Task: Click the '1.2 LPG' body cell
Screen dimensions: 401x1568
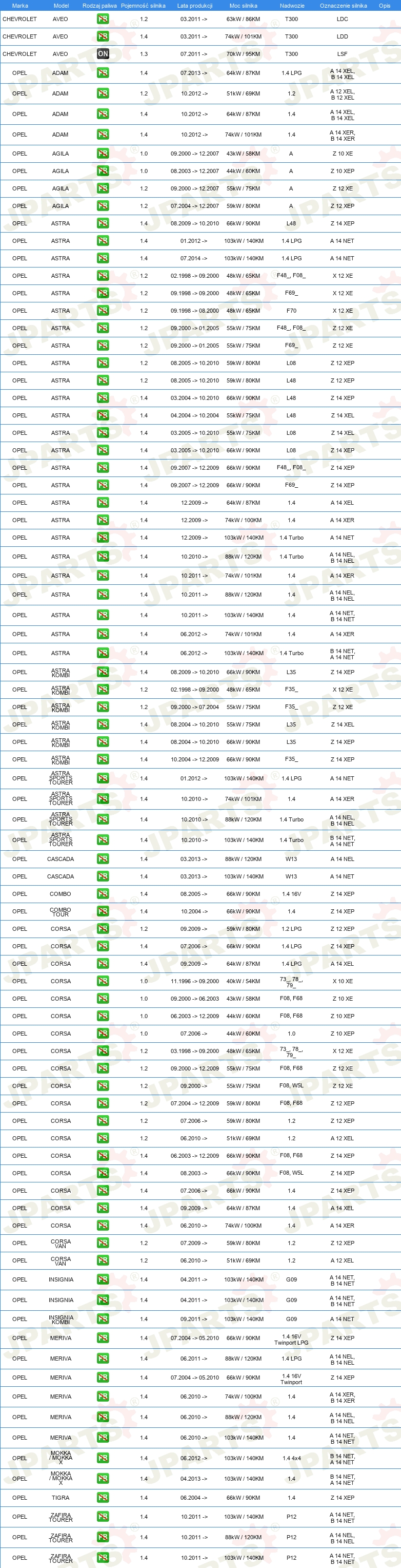Action: click(292, 929)
